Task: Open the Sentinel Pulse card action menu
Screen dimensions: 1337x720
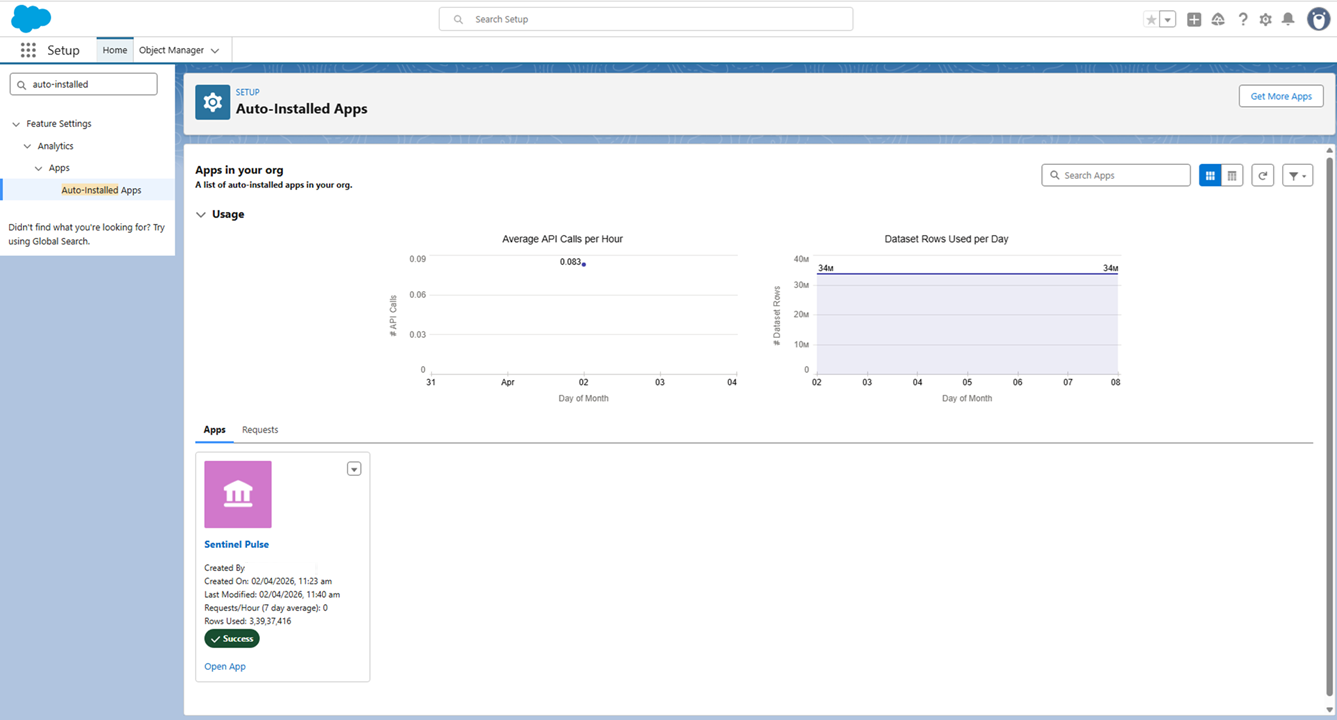Action: (x=354, y=469)
